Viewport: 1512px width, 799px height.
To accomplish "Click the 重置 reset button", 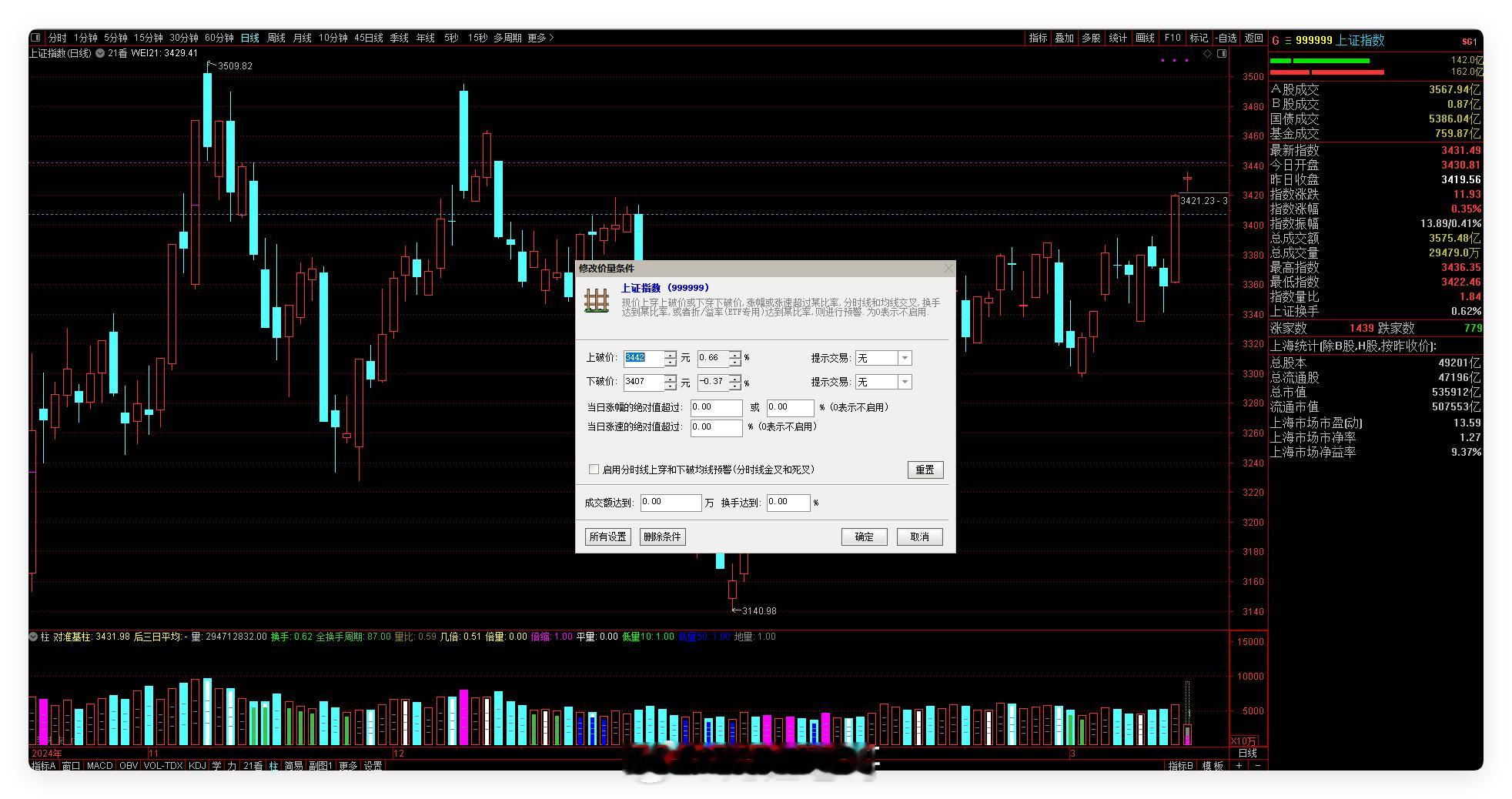I will pyautogui.click(x=925, y=470).
